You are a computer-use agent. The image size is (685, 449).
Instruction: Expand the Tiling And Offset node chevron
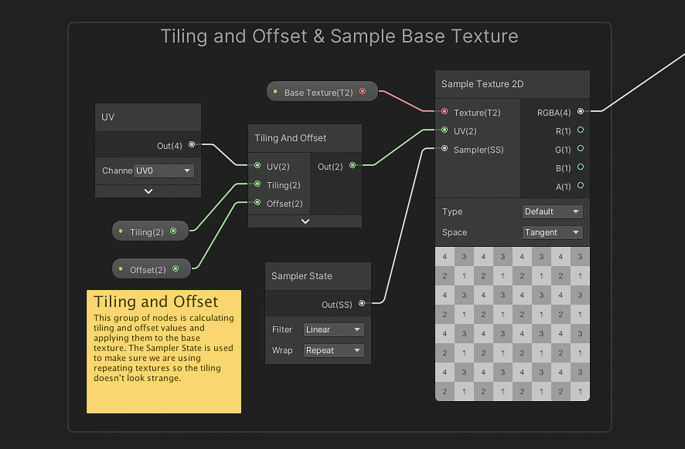point(305,221)
